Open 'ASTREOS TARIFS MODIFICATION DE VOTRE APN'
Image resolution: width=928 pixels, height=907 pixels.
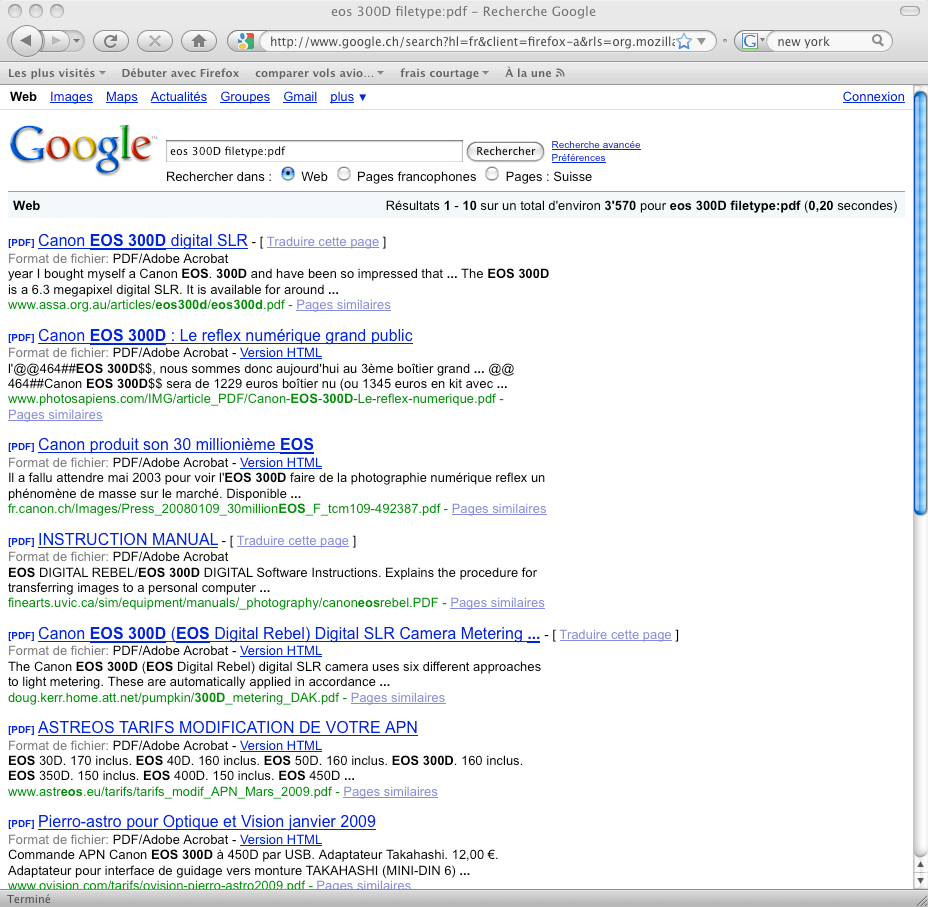click(228, 727)
